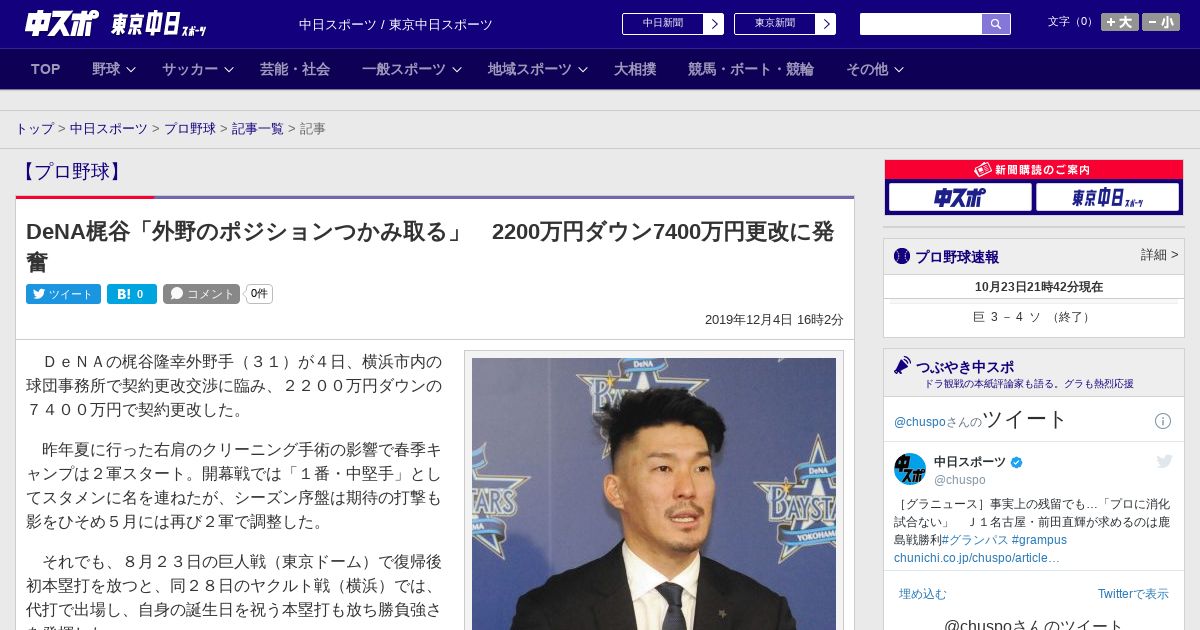This screenshot has height=630, width=1200.
Task: Focus the header search input field
Action: (921, 24)
